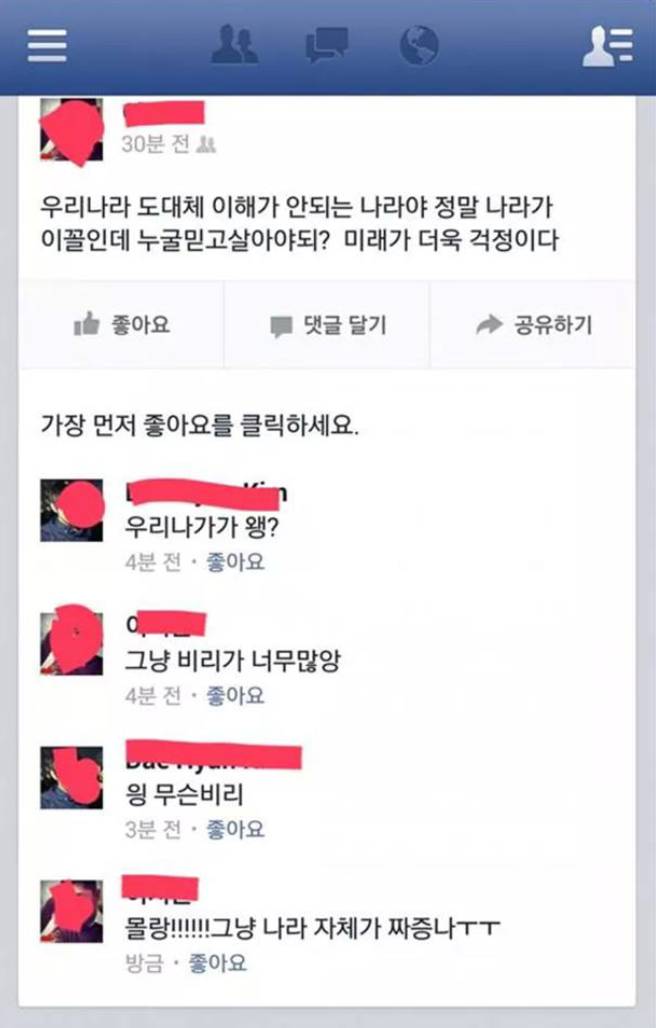Open the avatar beside '우리나가가 왱?' comment

71,510
